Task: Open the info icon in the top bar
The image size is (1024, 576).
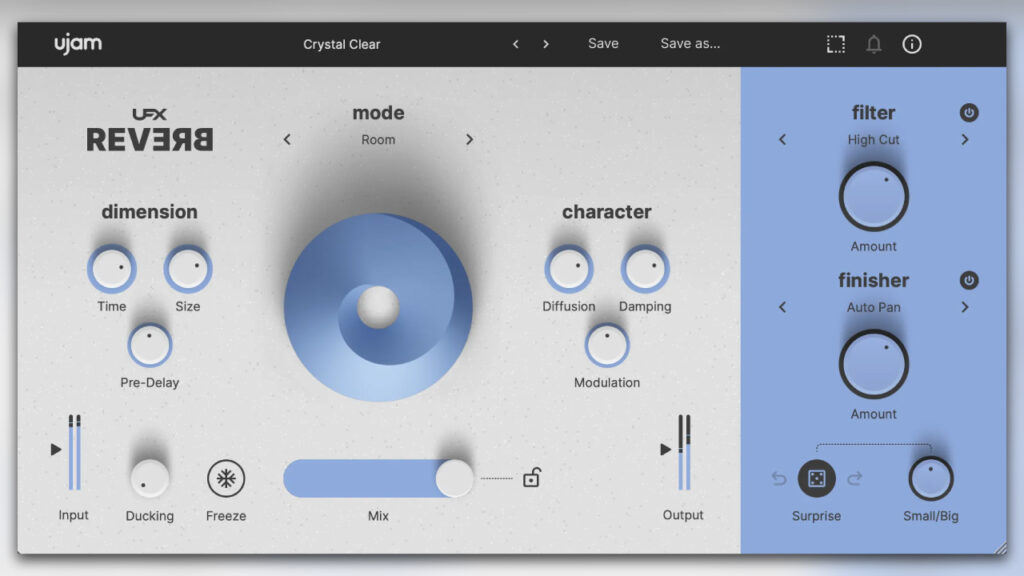Action: tap(912, 43)
